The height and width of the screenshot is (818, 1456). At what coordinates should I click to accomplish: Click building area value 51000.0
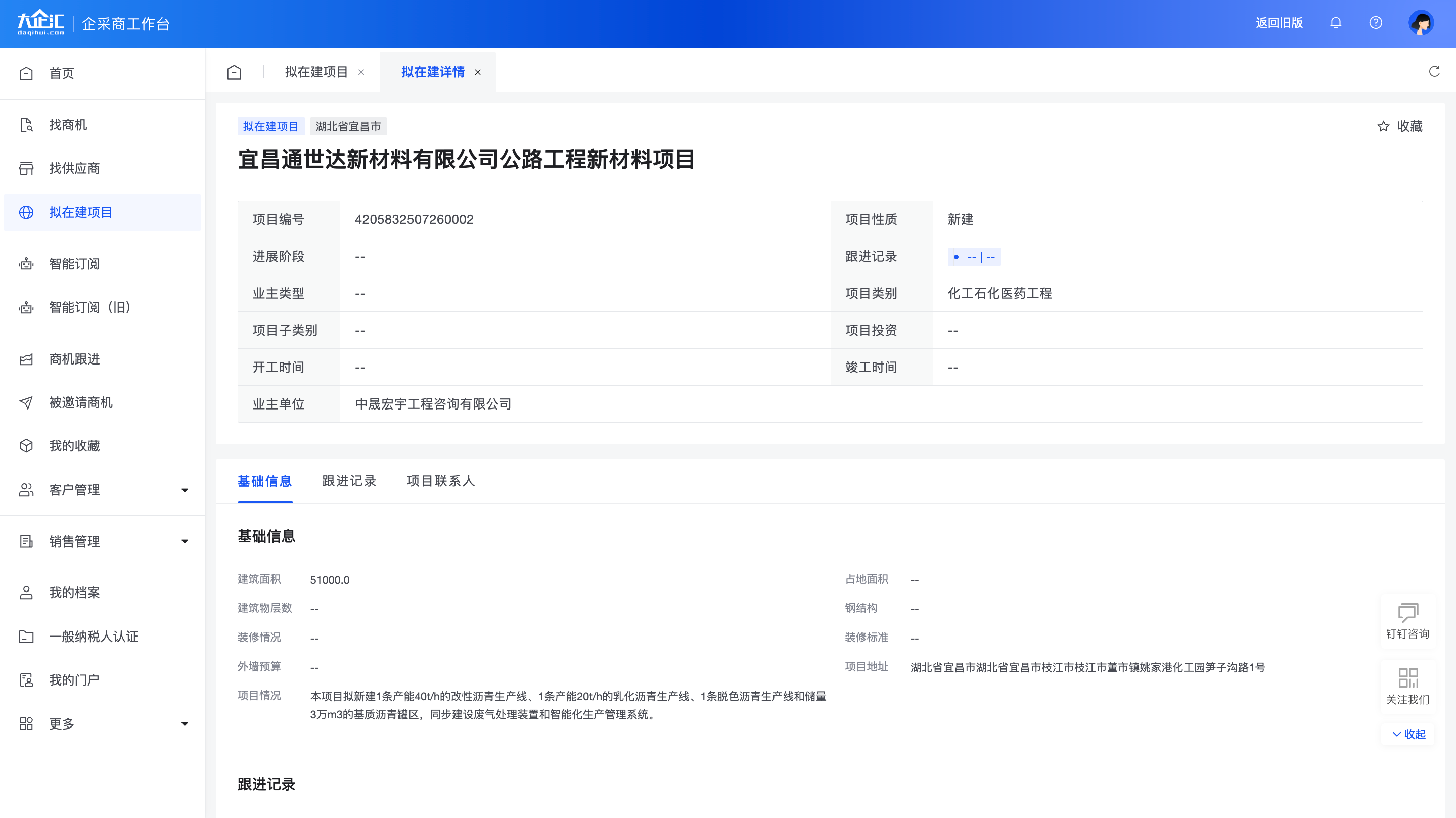point(330,580)
